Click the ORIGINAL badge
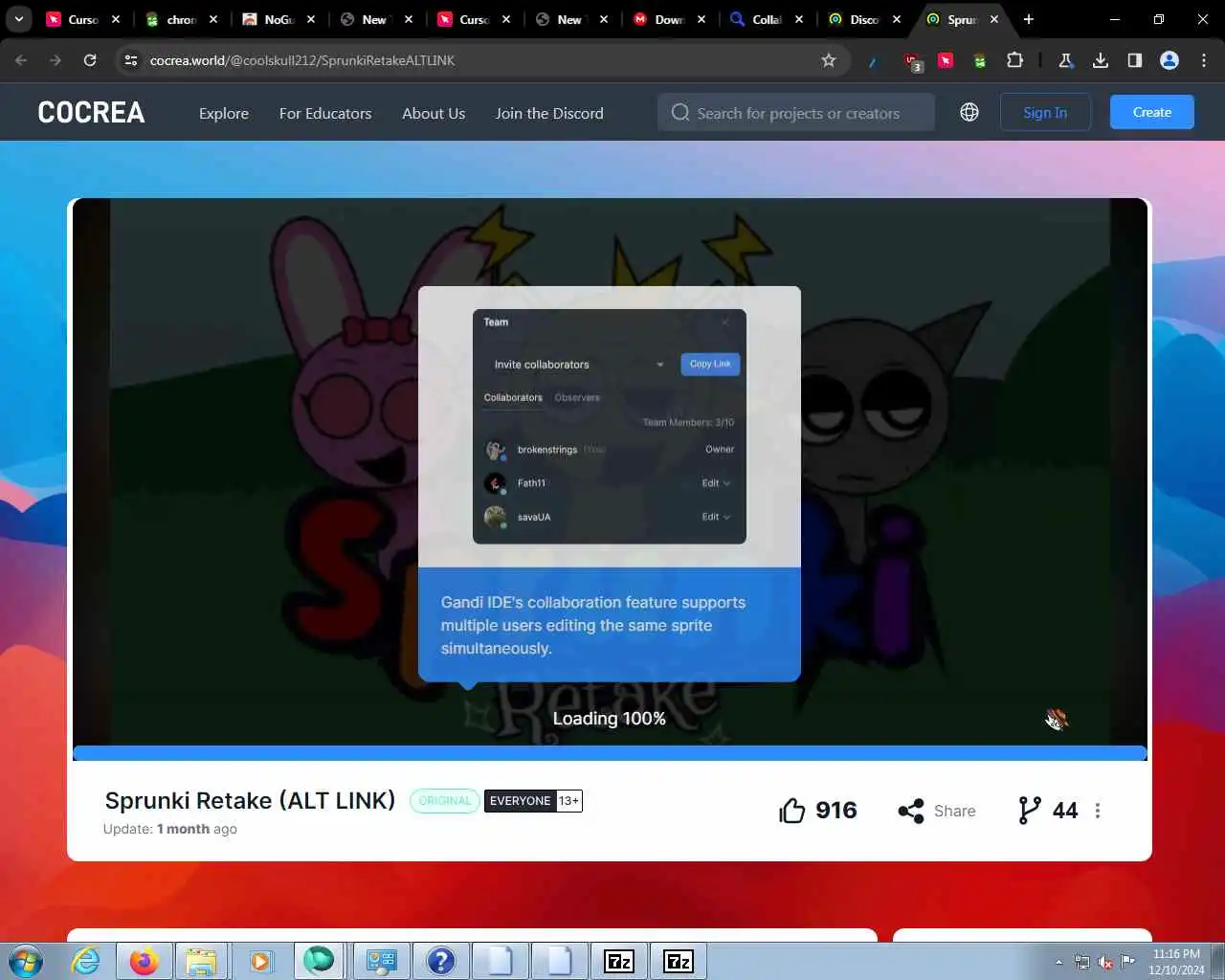 click(x=445, y=801)
